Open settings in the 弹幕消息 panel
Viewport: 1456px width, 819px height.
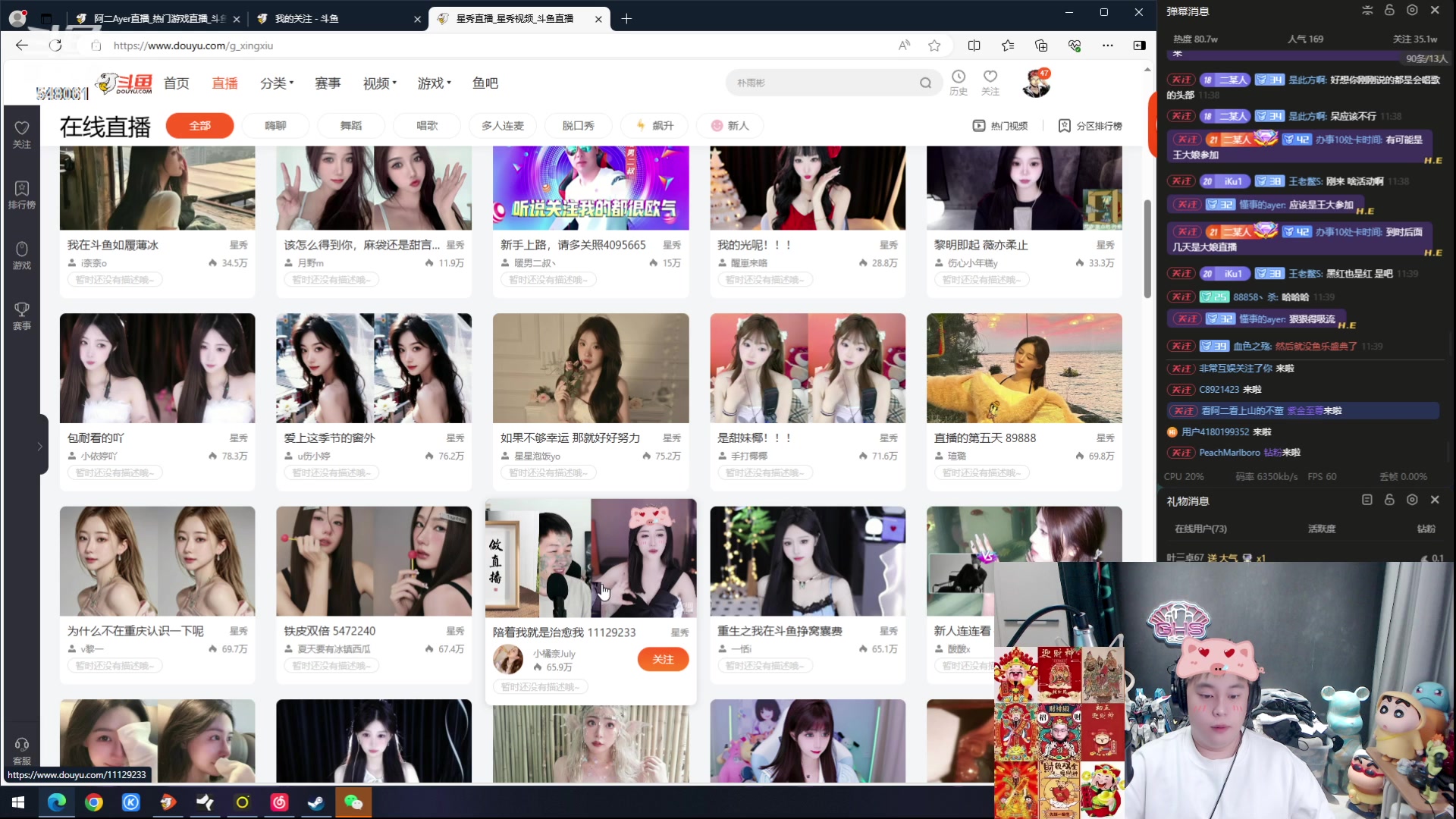tap(1412, 11)
